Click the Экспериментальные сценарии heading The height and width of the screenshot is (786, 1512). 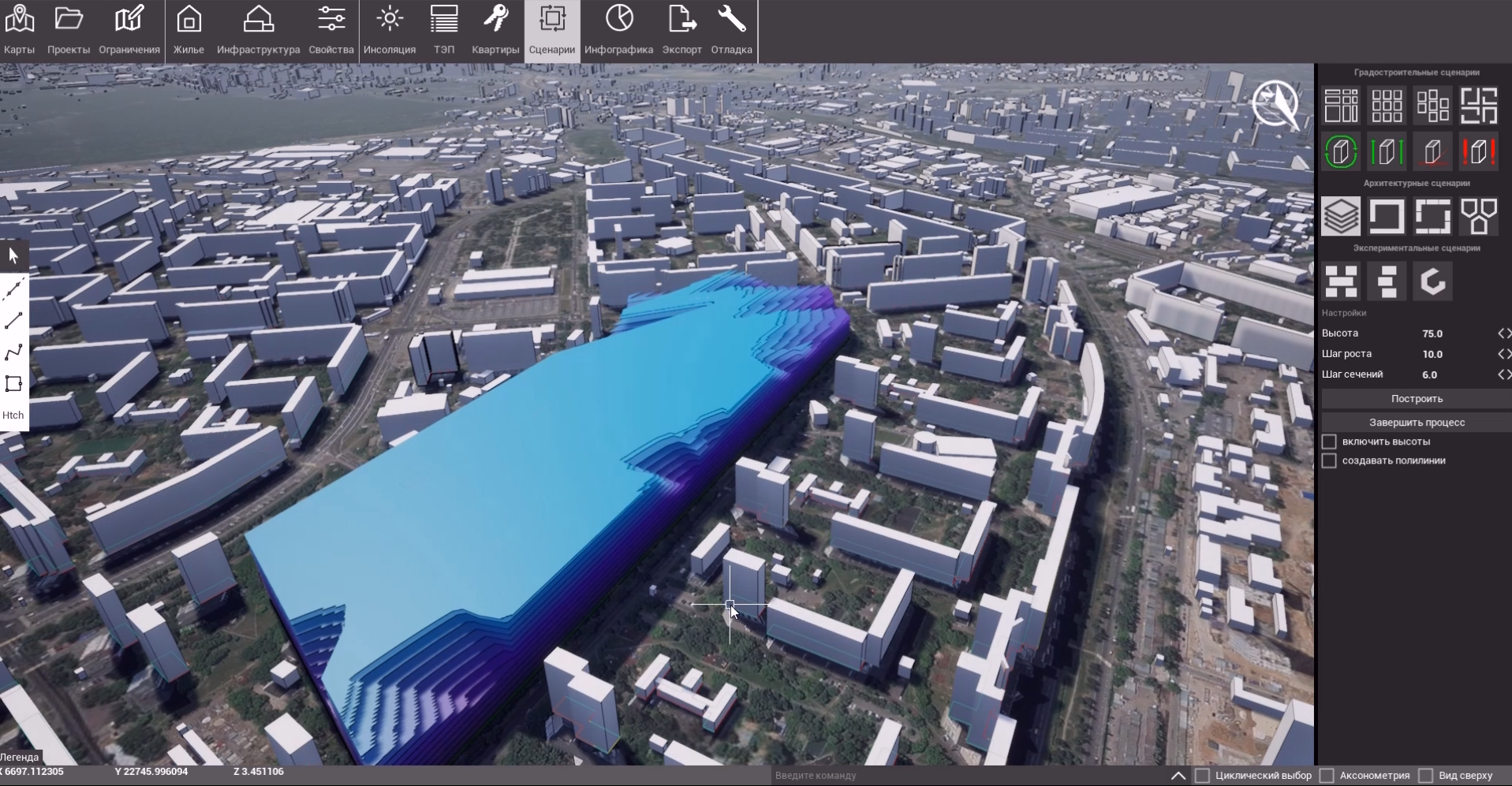(1417, 248)
